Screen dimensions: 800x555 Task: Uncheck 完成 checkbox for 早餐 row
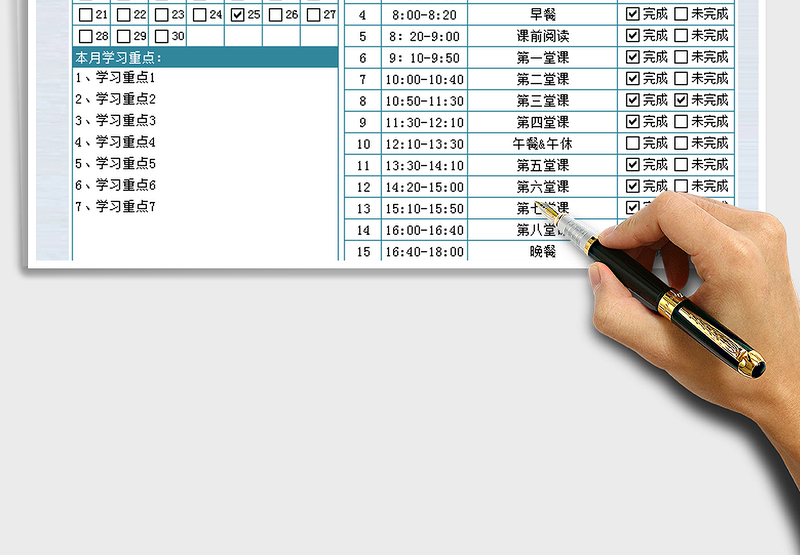(x=633, y=14)
